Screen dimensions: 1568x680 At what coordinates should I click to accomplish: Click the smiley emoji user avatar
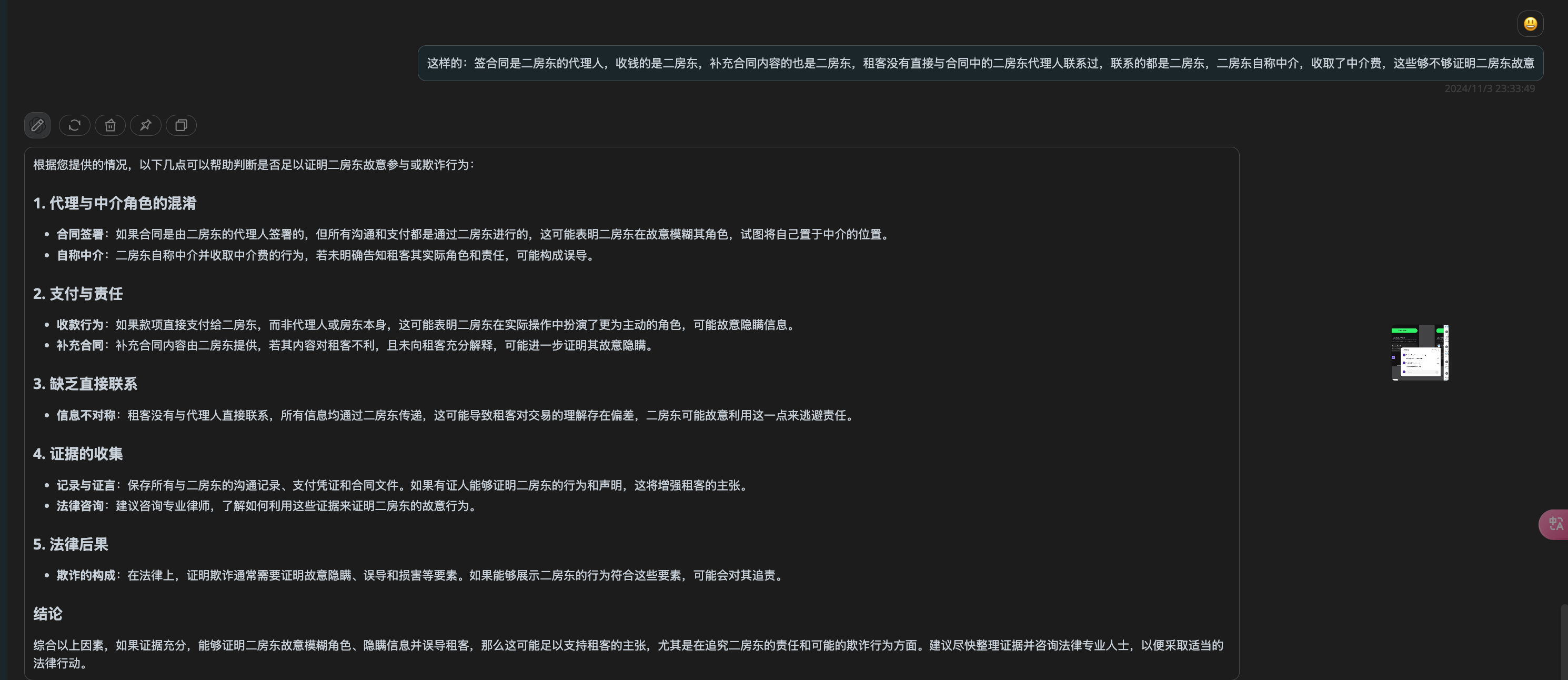[x=1530, y=24]
